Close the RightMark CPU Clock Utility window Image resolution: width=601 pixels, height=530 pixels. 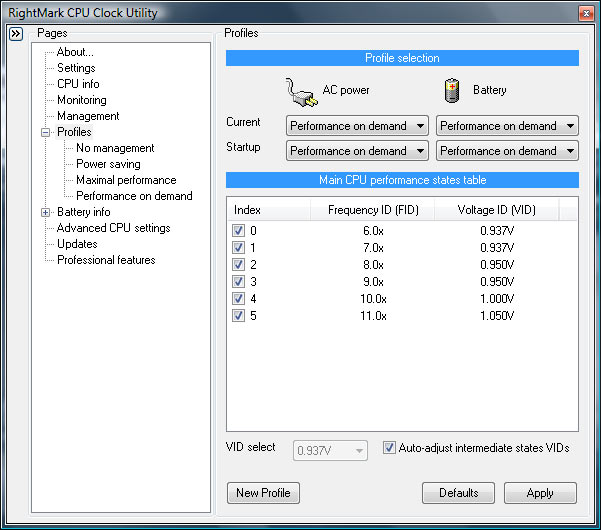[x=586, y=14]
